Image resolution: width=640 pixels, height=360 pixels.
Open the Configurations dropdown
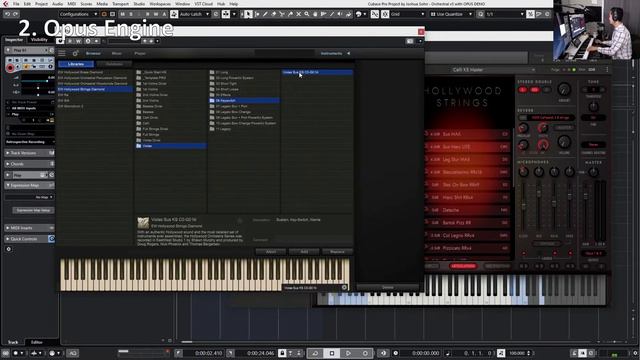(78, 14)
